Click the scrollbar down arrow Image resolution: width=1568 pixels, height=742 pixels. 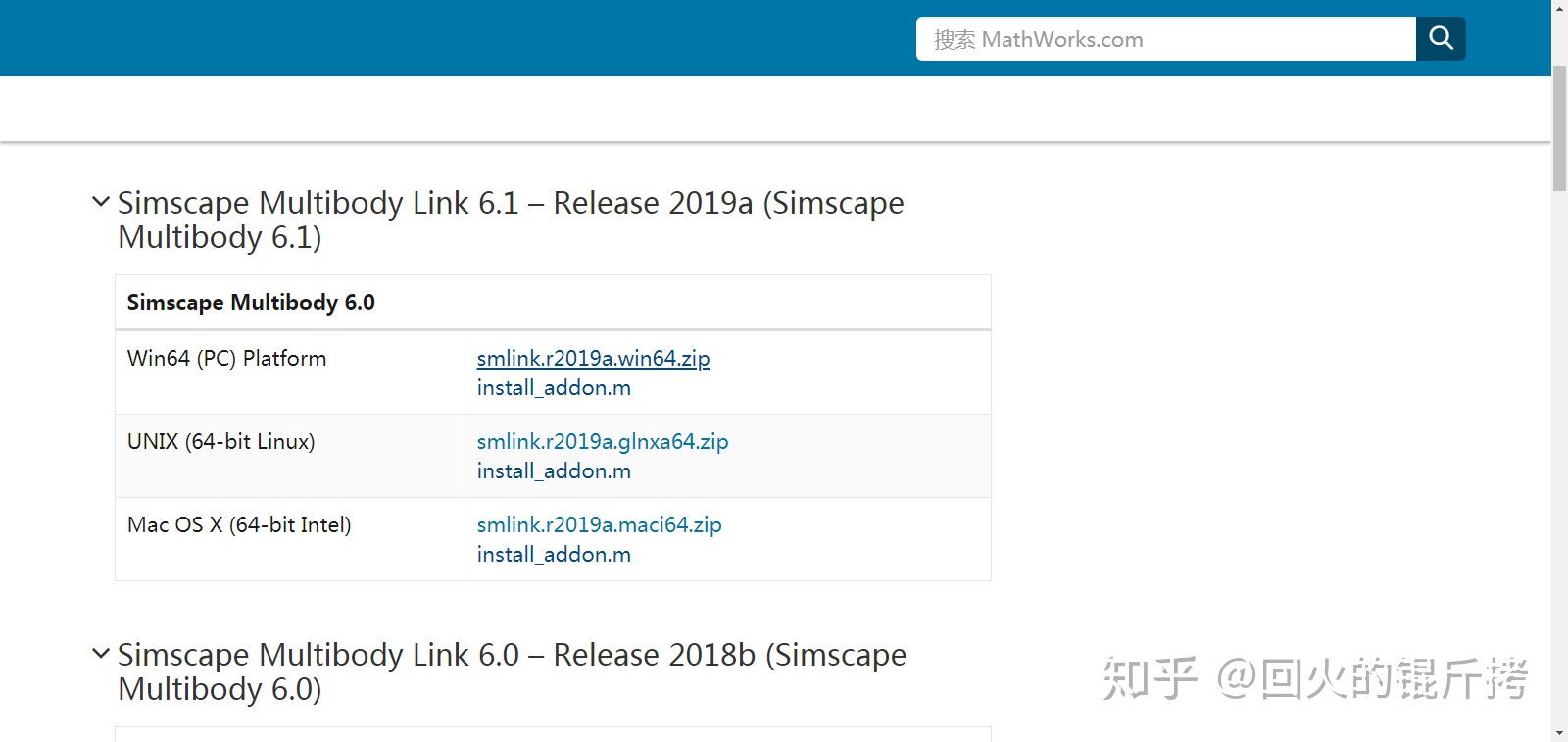pos(1559,733)
